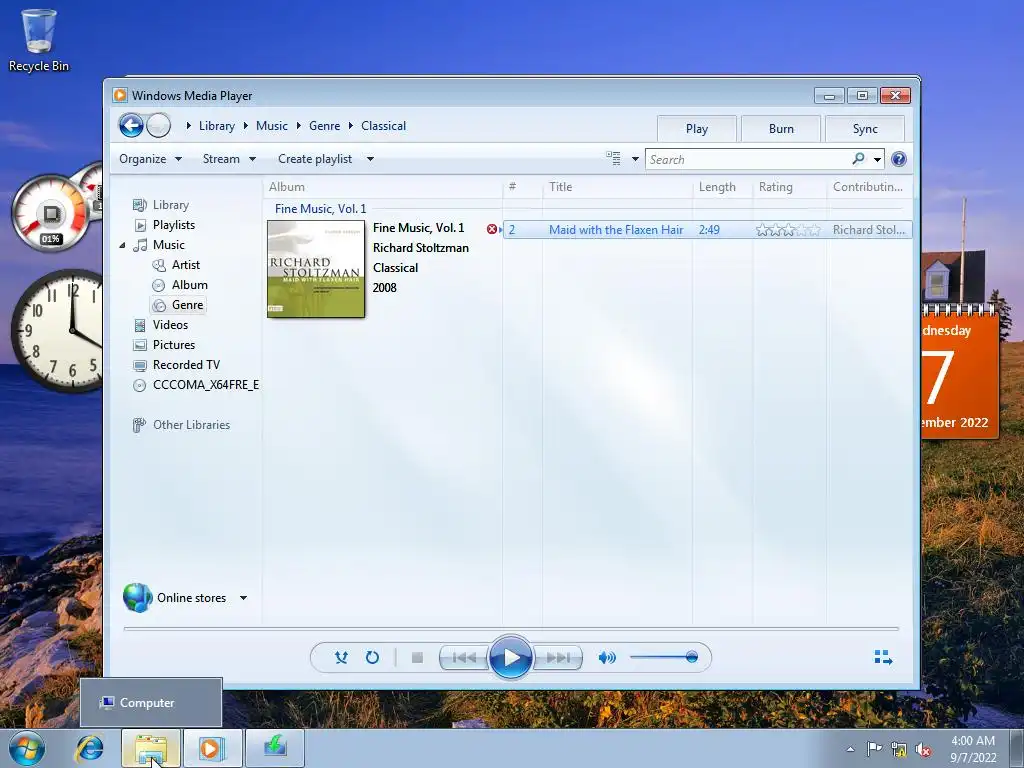Switch to the Play tab
The image size is (1024, 768).
coord(697,129)
